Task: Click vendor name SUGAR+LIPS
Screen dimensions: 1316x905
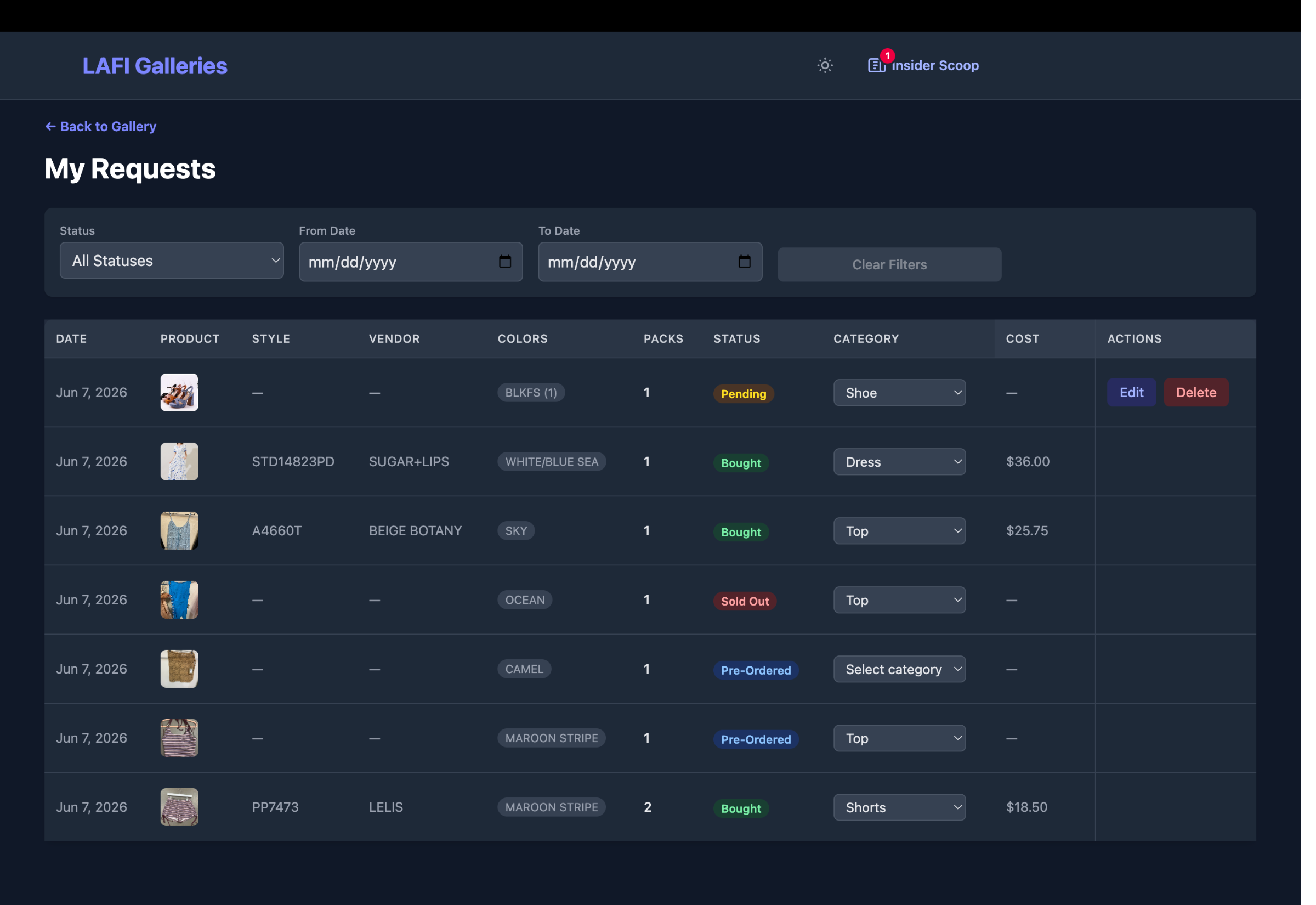Action: 409,462
